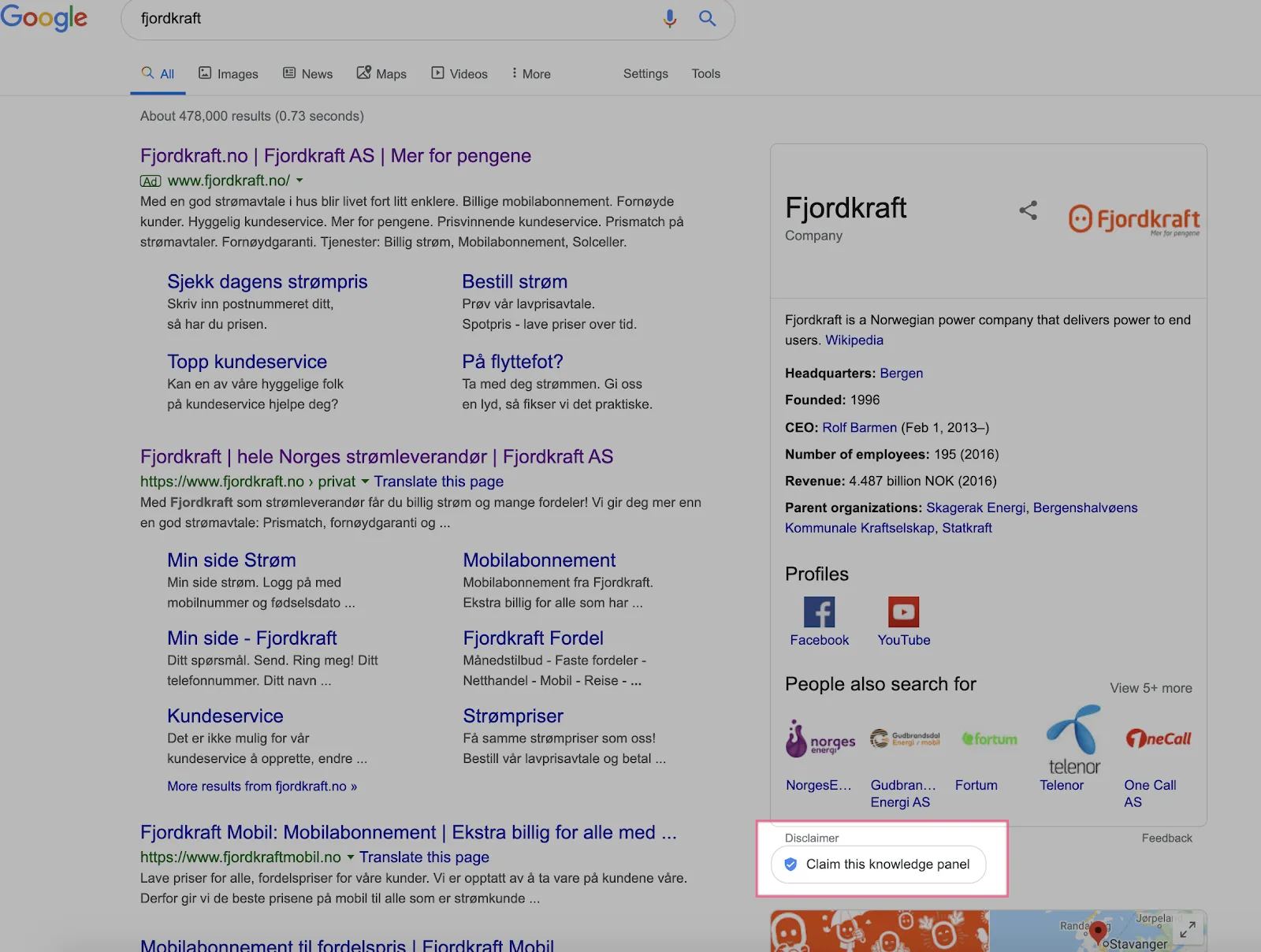Click View 5+ more link
This screenshot has width=1261, height=952.
click(x=1150, y=688)
